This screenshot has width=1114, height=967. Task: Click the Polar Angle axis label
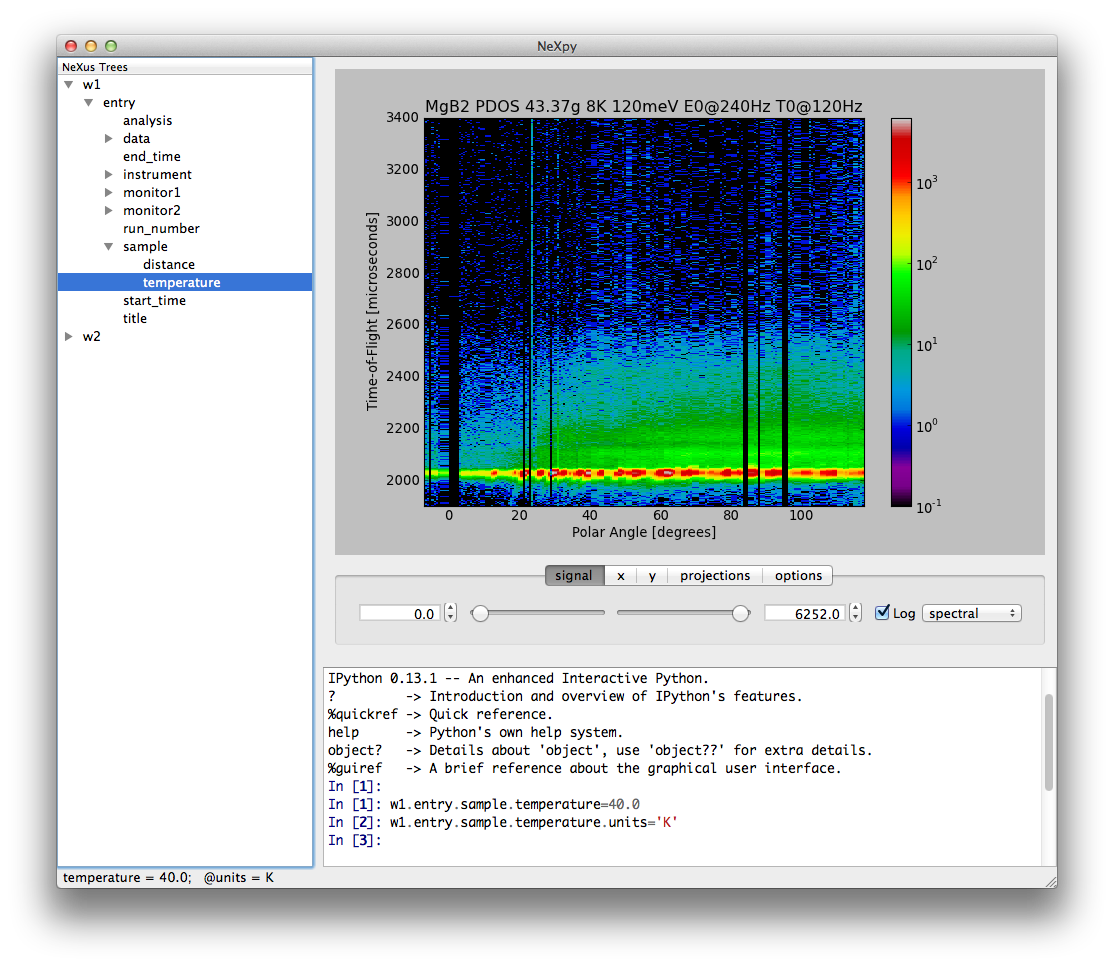pos(644,532)
